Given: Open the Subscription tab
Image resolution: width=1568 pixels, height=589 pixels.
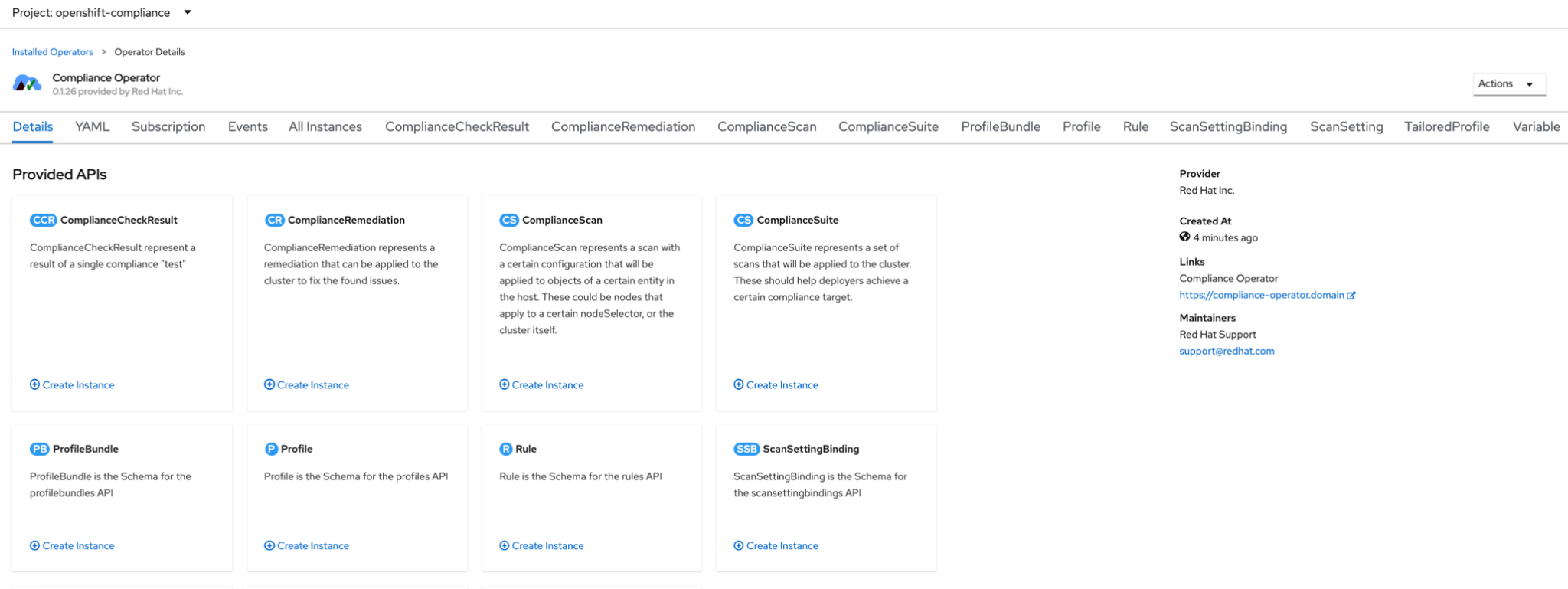Looking at the screenshot, I should pyautogui.click(x=168, y=127).
